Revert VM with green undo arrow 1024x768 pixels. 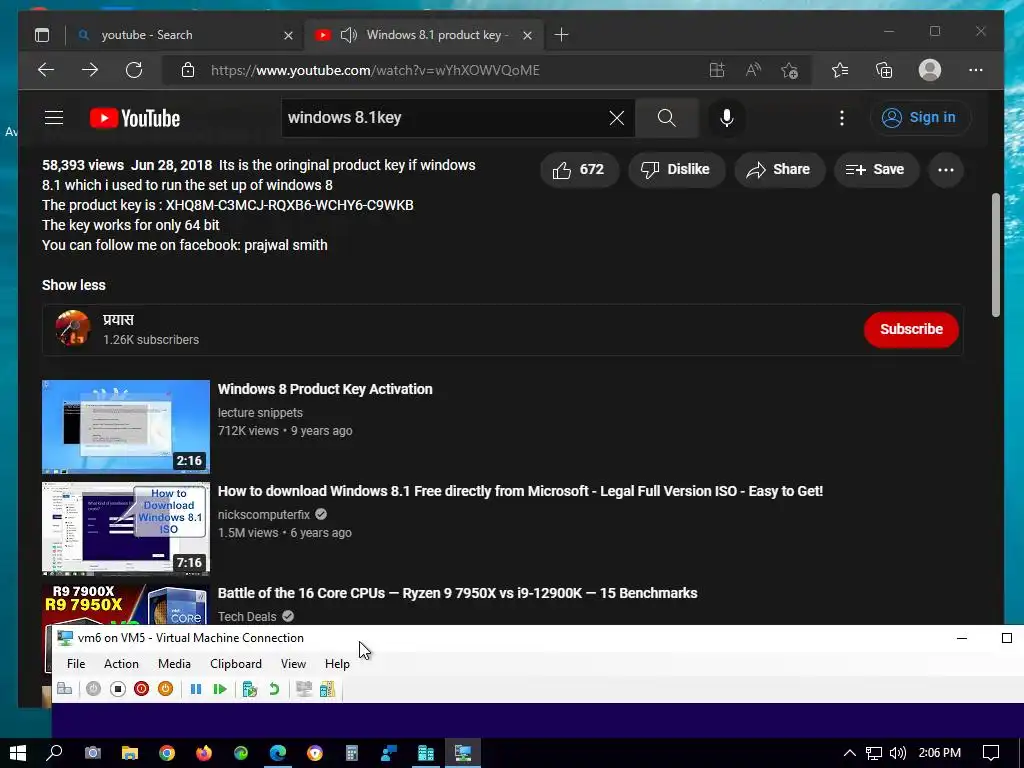point(274,689)
